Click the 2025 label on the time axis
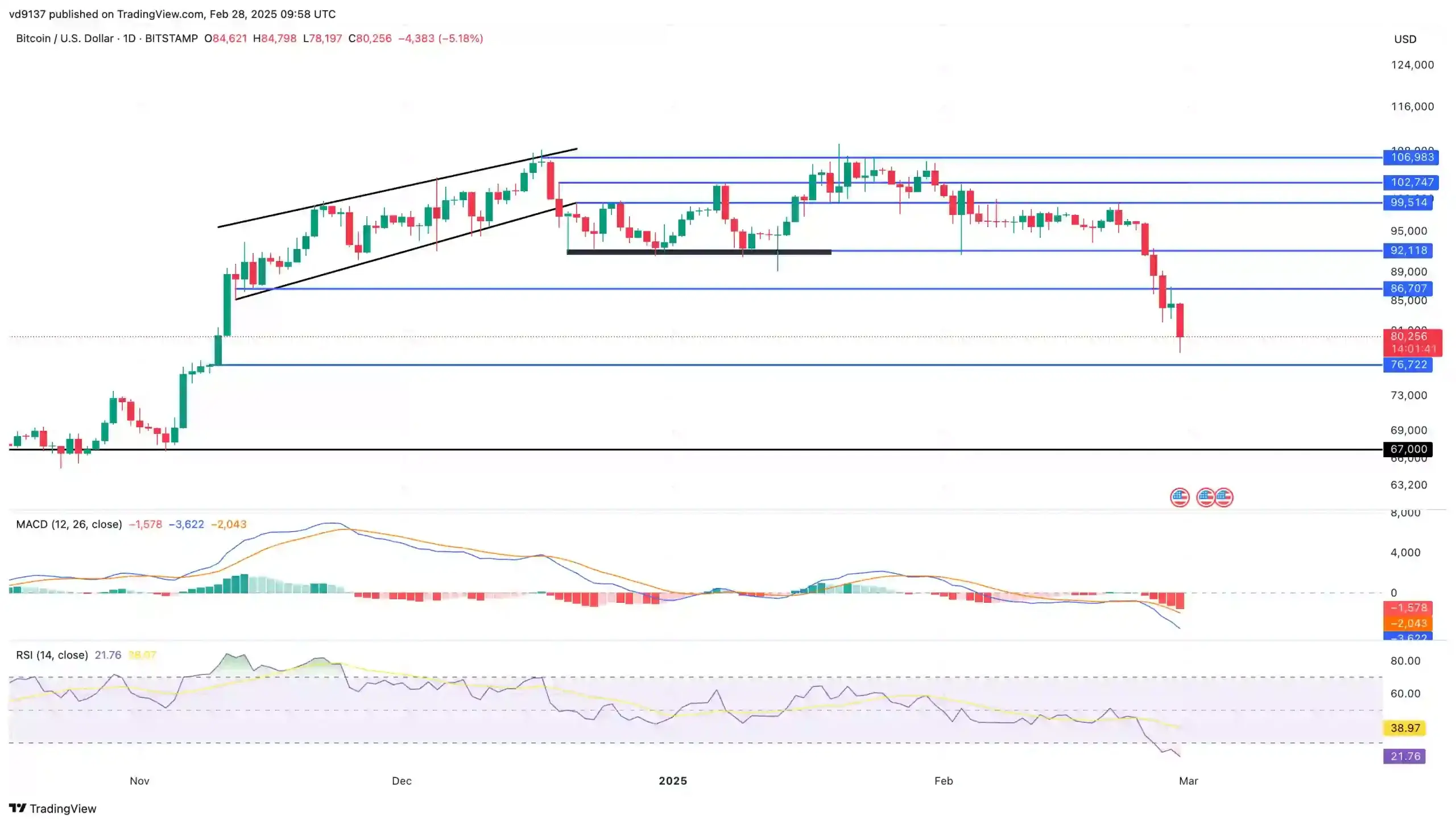1456x824 pixels. pos(673,781)
